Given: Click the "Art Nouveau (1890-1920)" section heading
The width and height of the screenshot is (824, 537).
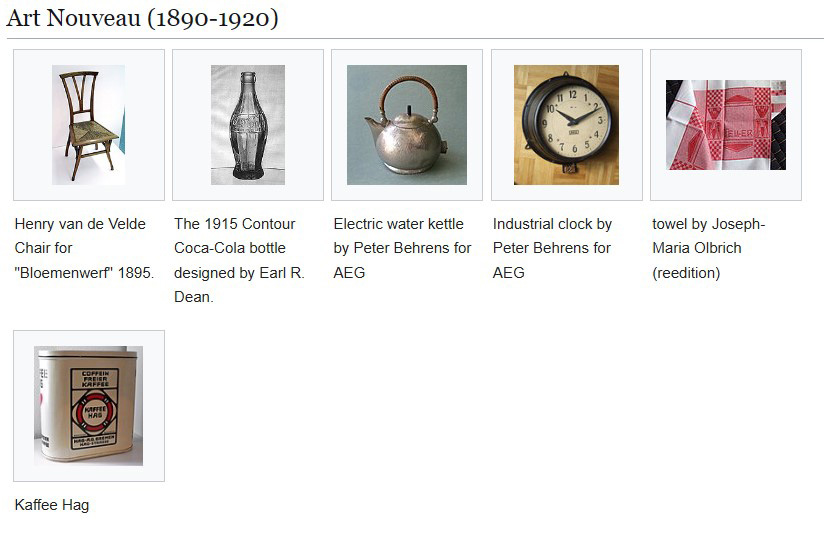Looking at the screenshot, I should click(x=142, y=18).
